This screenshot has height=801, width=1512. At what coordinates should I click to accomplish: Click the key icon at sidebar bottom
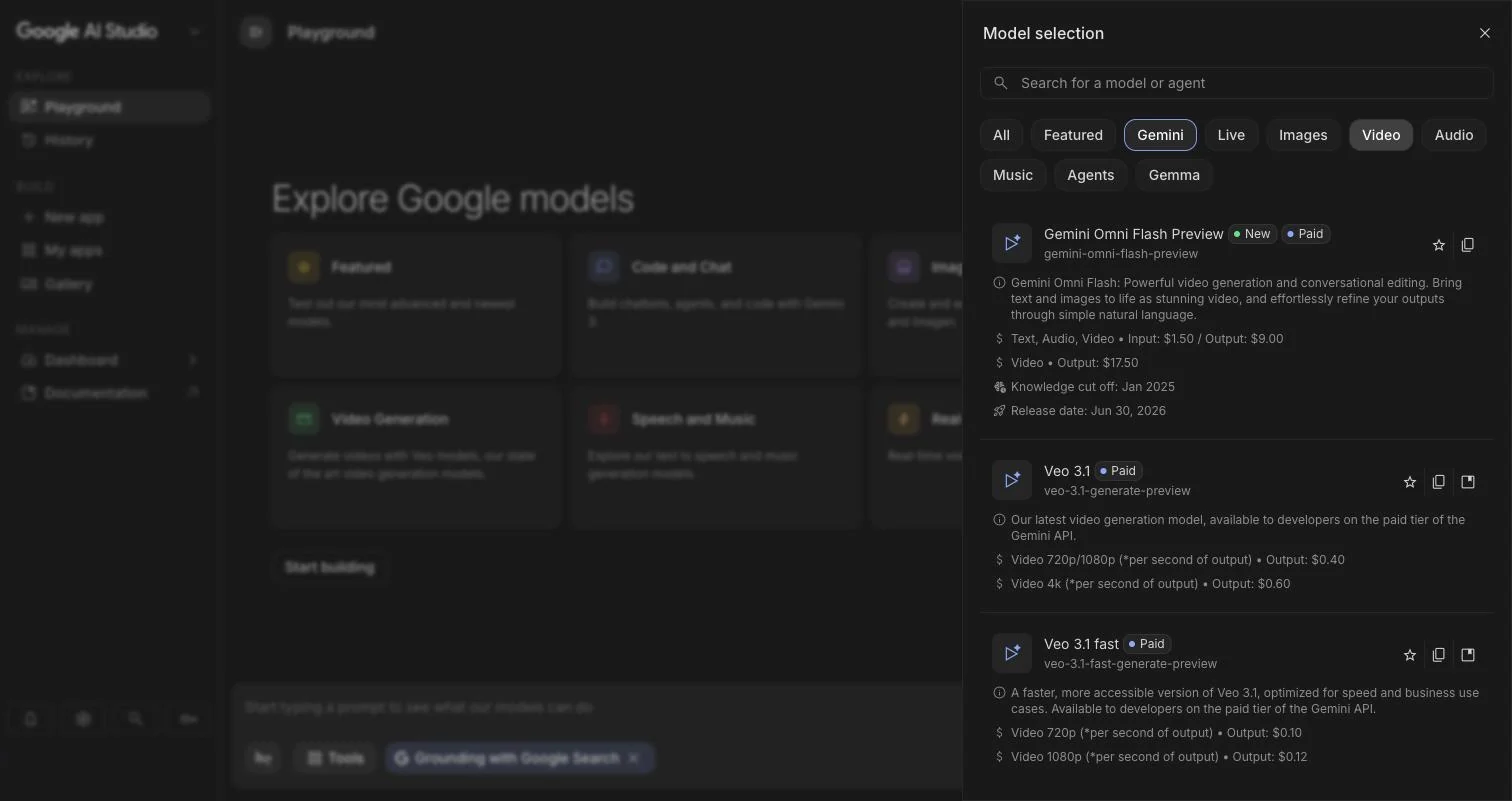(188, 718)
